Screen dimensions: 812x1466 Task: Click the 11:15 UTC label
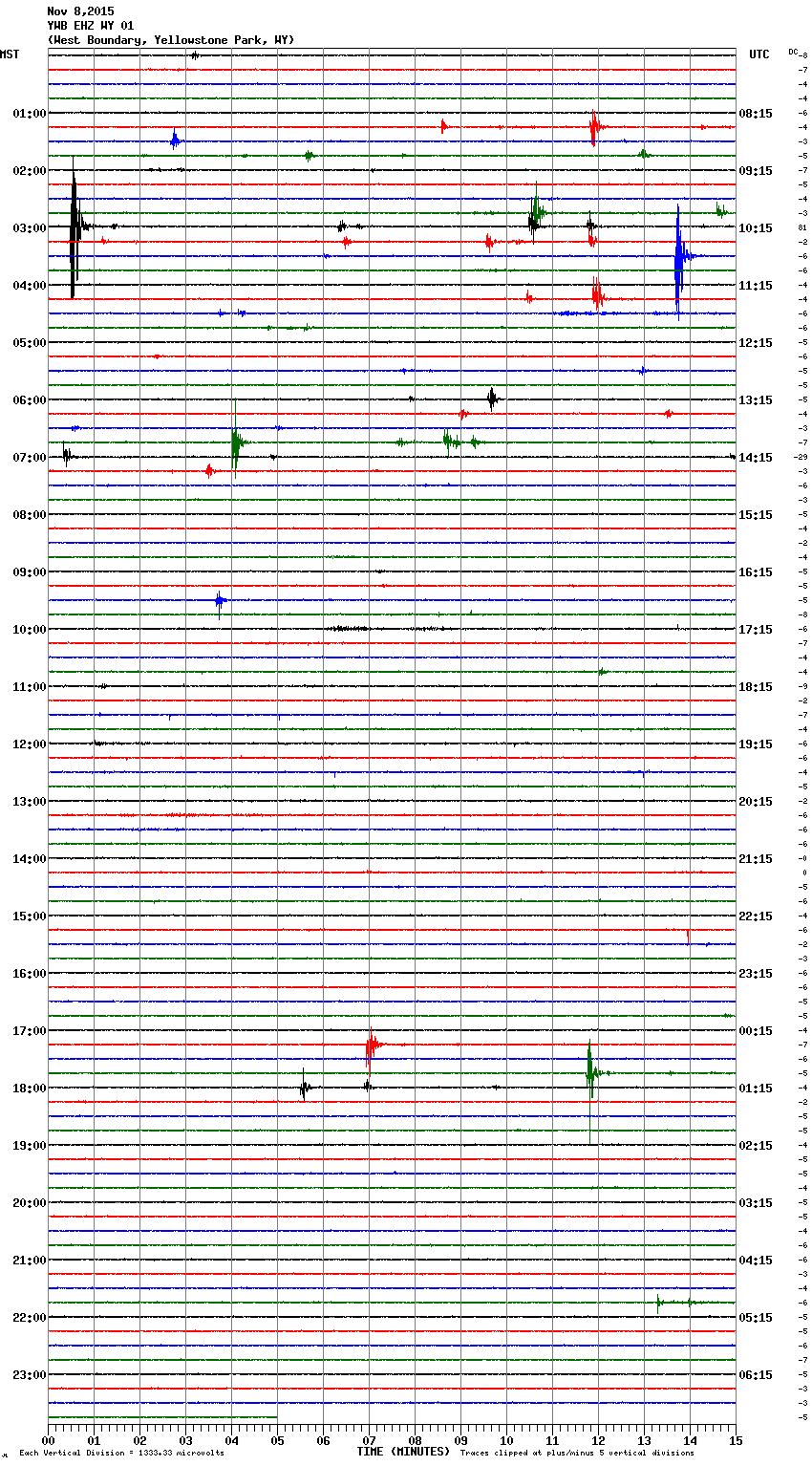(756, 285)
